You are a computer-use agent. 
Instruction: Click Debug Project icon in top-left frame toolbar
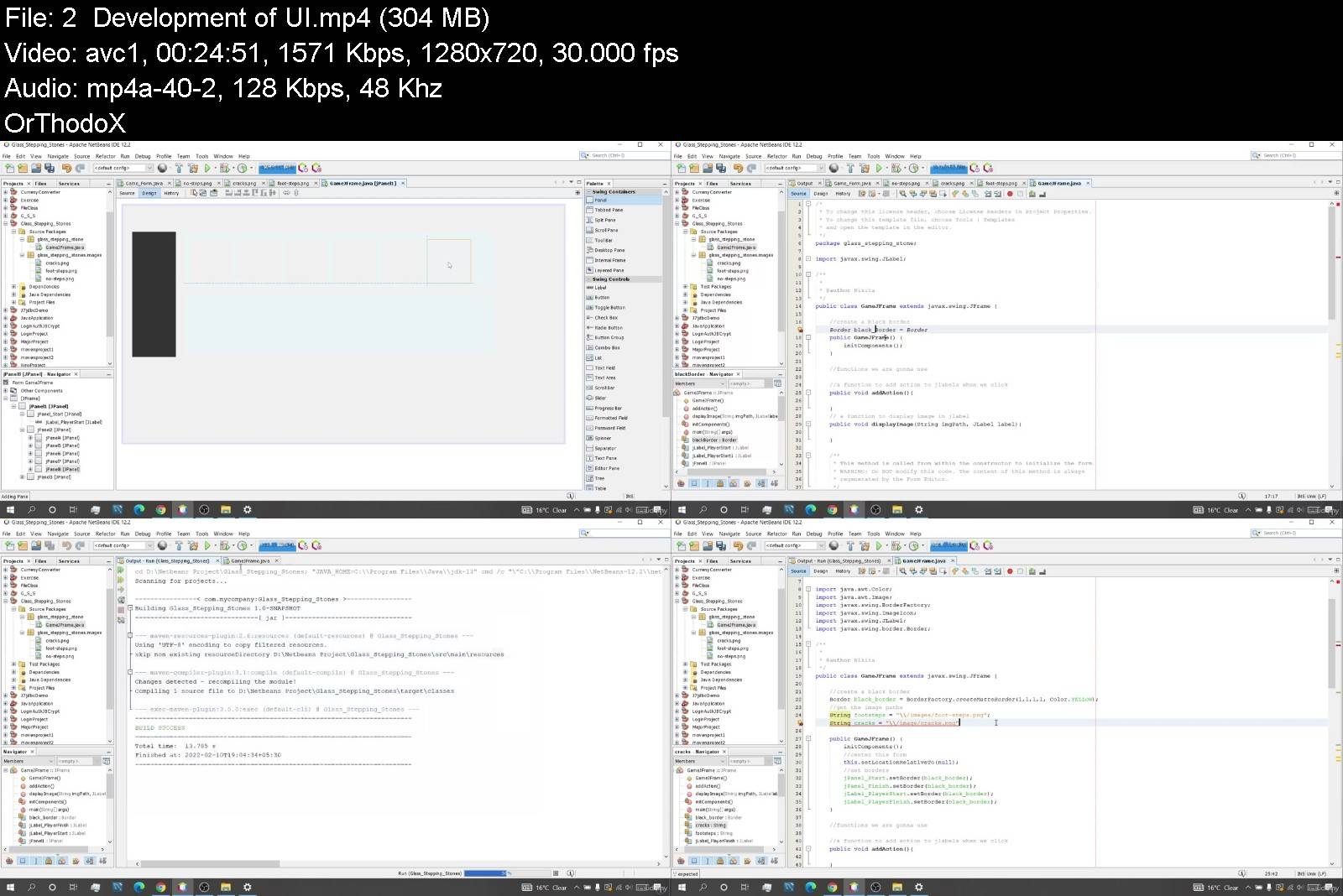click(x=224, y=169)
